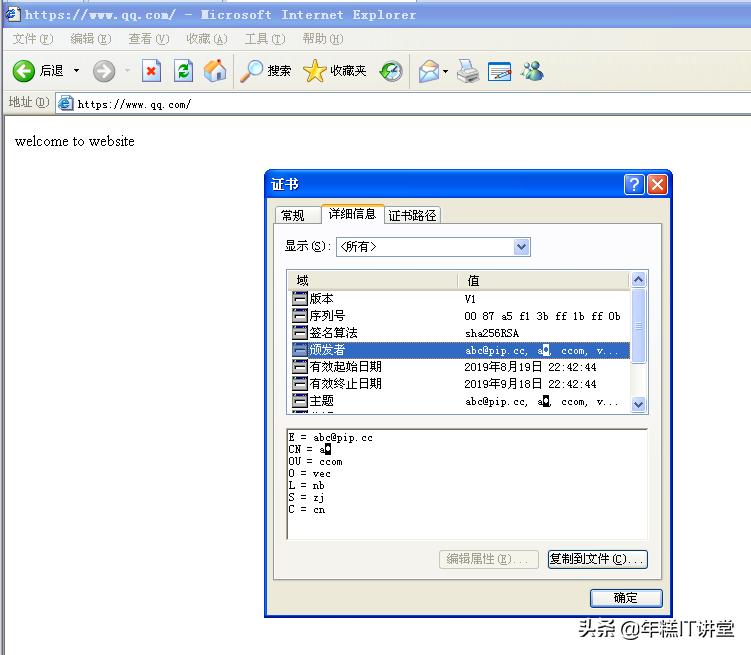Click the IE page icon in address bar

click(x=66, y=103)
